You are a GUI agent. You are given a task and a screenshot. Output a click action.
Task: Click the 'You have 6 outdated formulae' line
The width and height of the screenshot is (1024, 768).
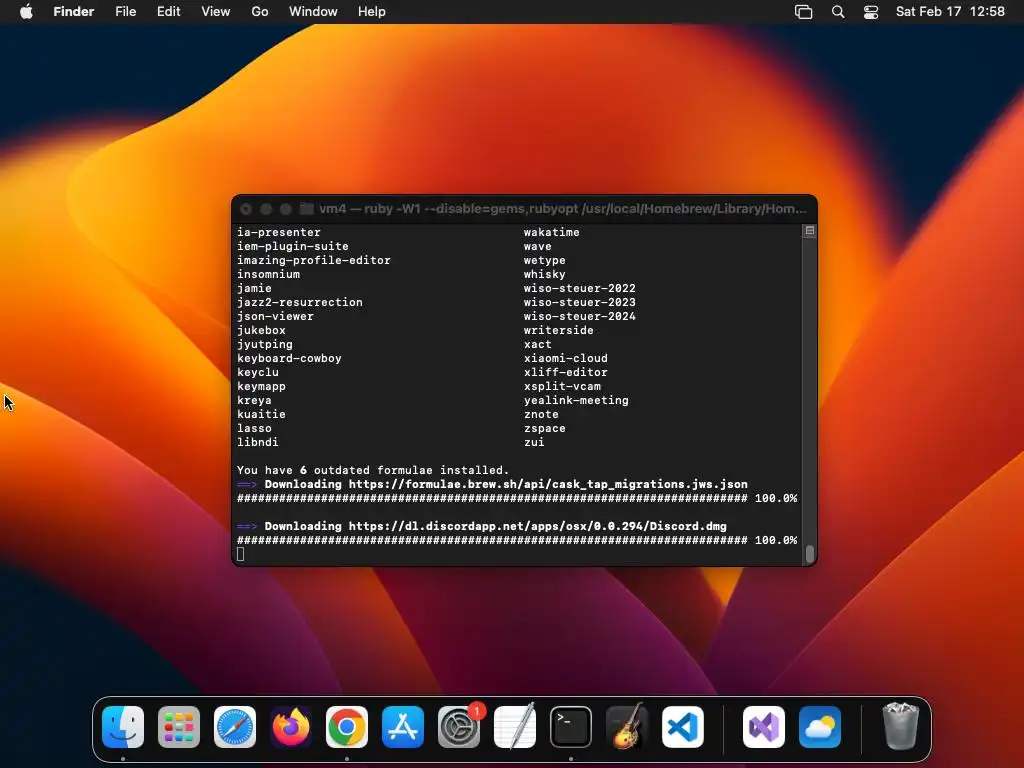pos(373,470)
